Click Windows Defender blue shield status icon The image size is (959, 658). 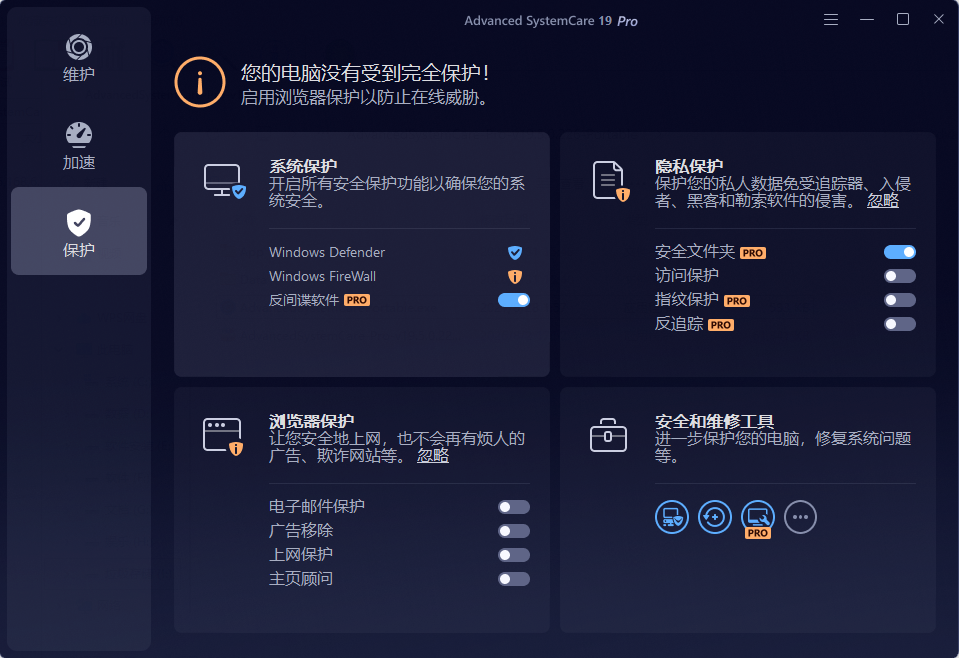pyautogui.click(x=515, y=253)
